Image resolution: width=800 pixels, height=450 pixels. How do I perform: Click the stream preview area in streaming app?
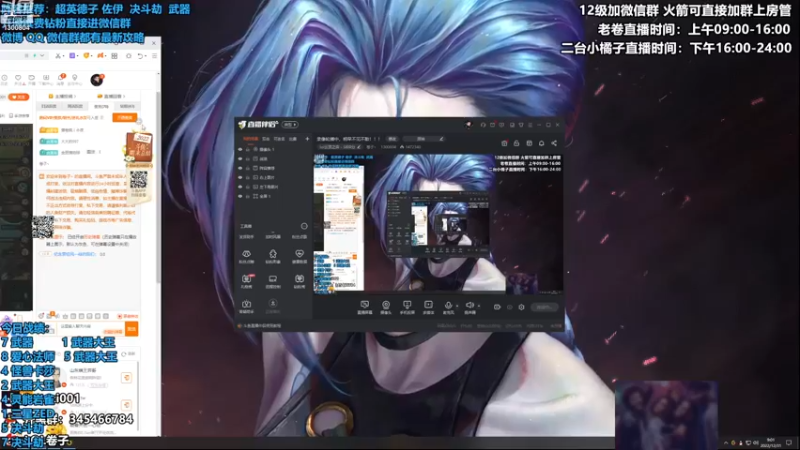pyautogui.click(x=439, y=223)
